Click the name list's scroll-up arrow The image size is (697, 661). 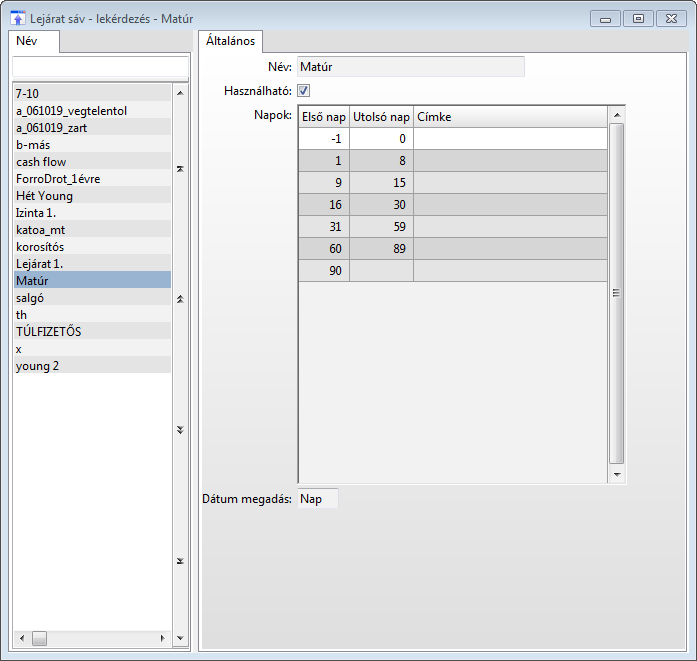[x=180, y=93]
